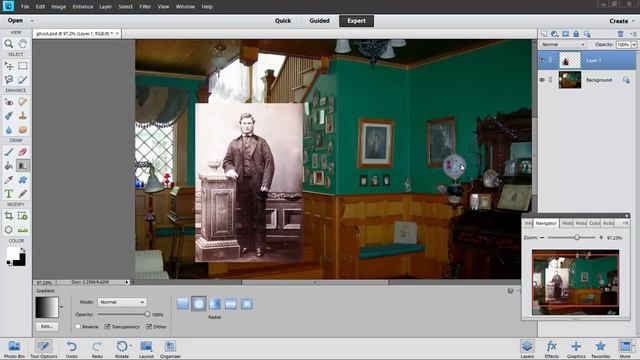The height and width of the screenshot is (360, 640).
Task: Select the Crop tool
Action: click(9, 216)
